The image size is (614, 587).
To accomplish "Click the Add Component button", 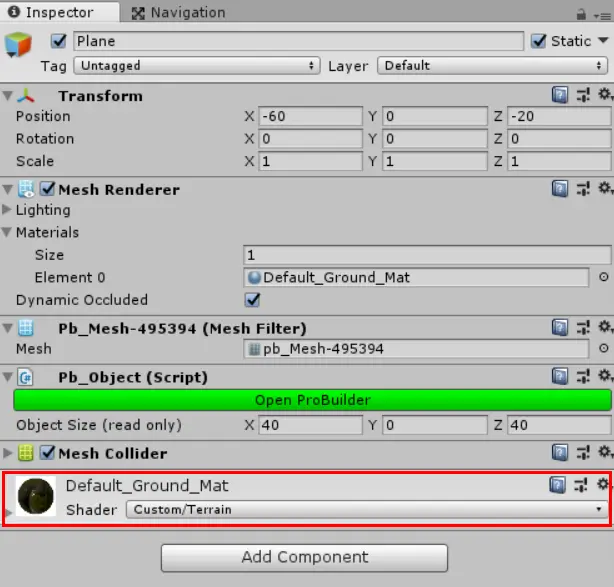I will tap(304, 558).
